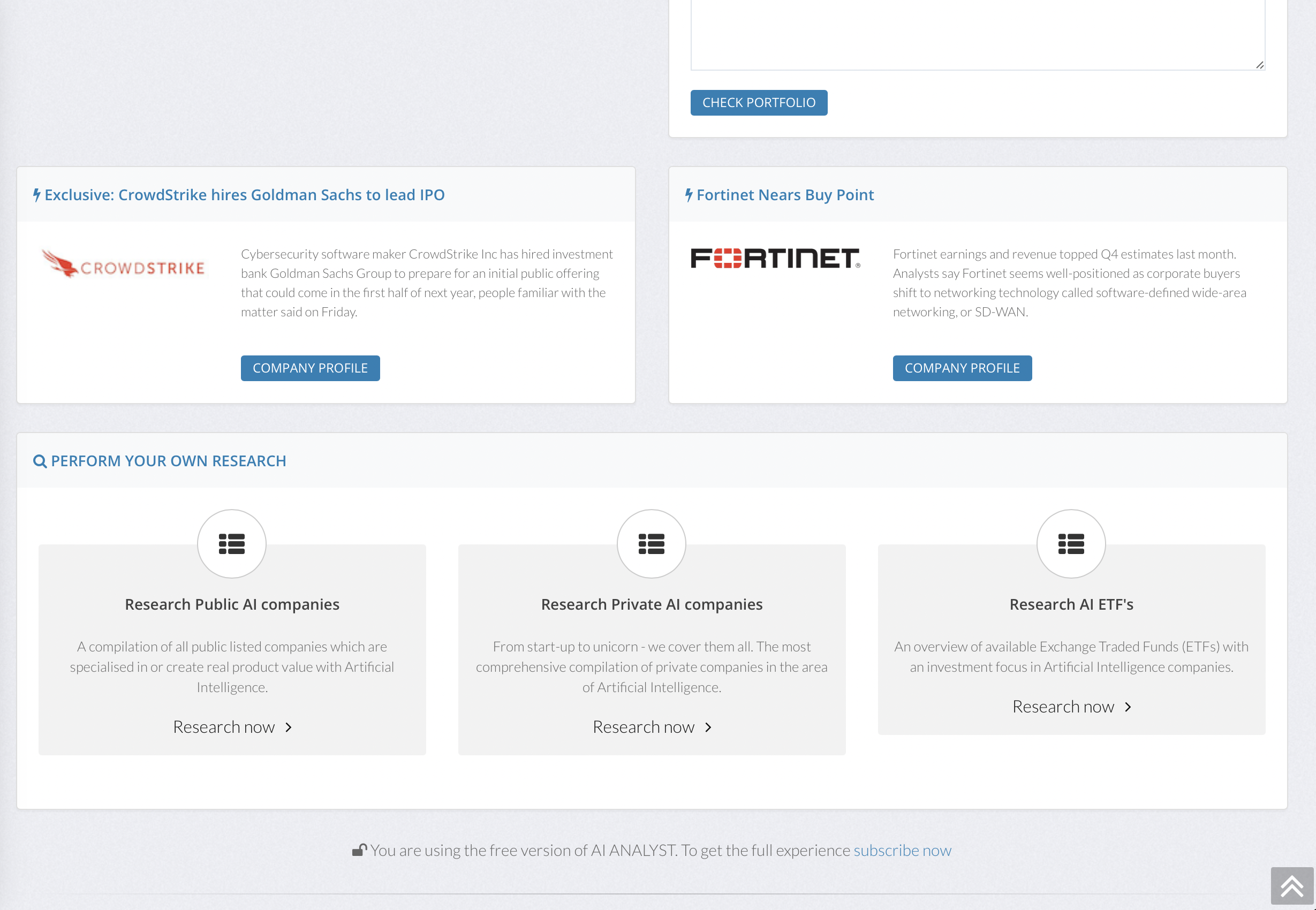The height and width of the screenshot is (910, 1316).
Task: Click the scroll-to-top double chevron icon
Action: (x=1291, y=885)
